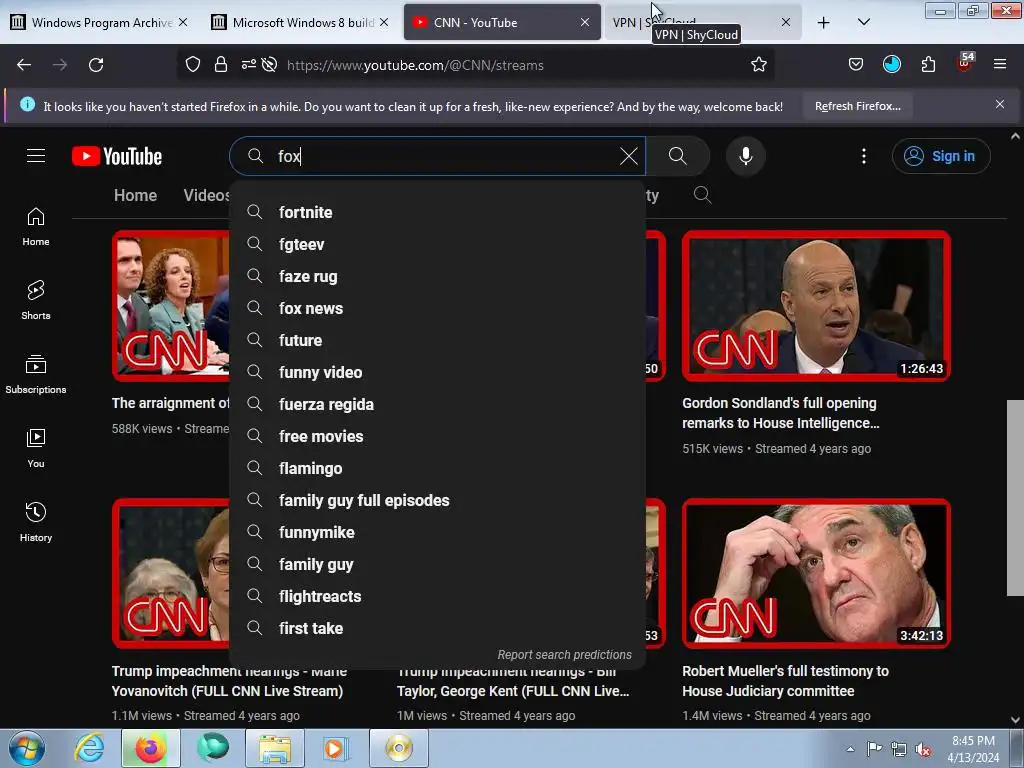Submit search with the magnifier button
This screenshot has height=768, width=1024.
(678, 156)
